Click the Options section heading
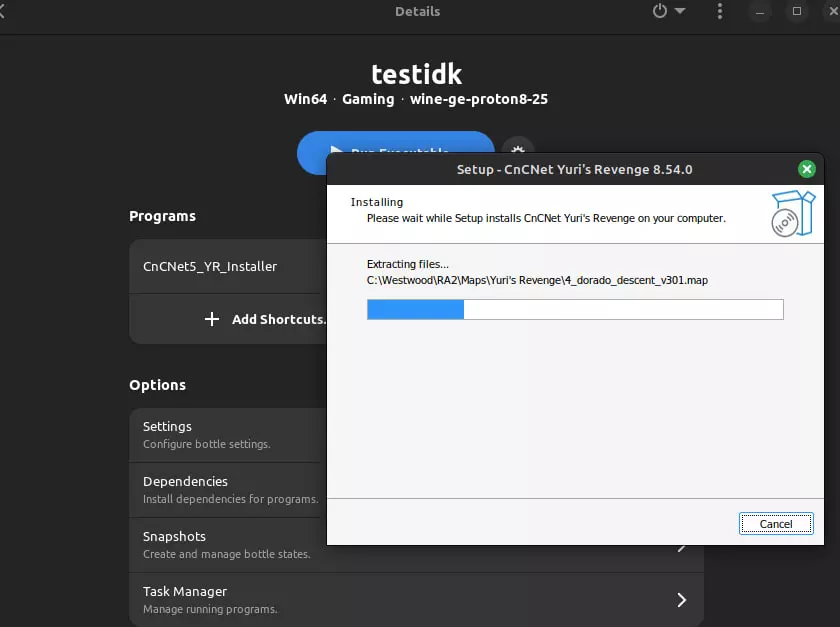The image size is (840, 627). click(158, 385)
